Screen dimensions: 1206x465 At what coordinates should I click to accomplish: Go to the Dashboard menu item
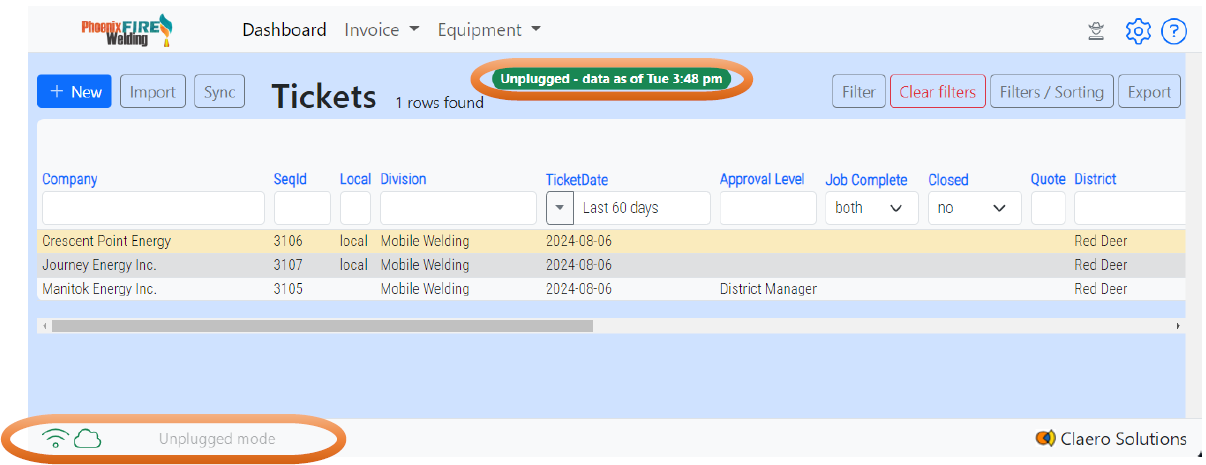[284, 30]
